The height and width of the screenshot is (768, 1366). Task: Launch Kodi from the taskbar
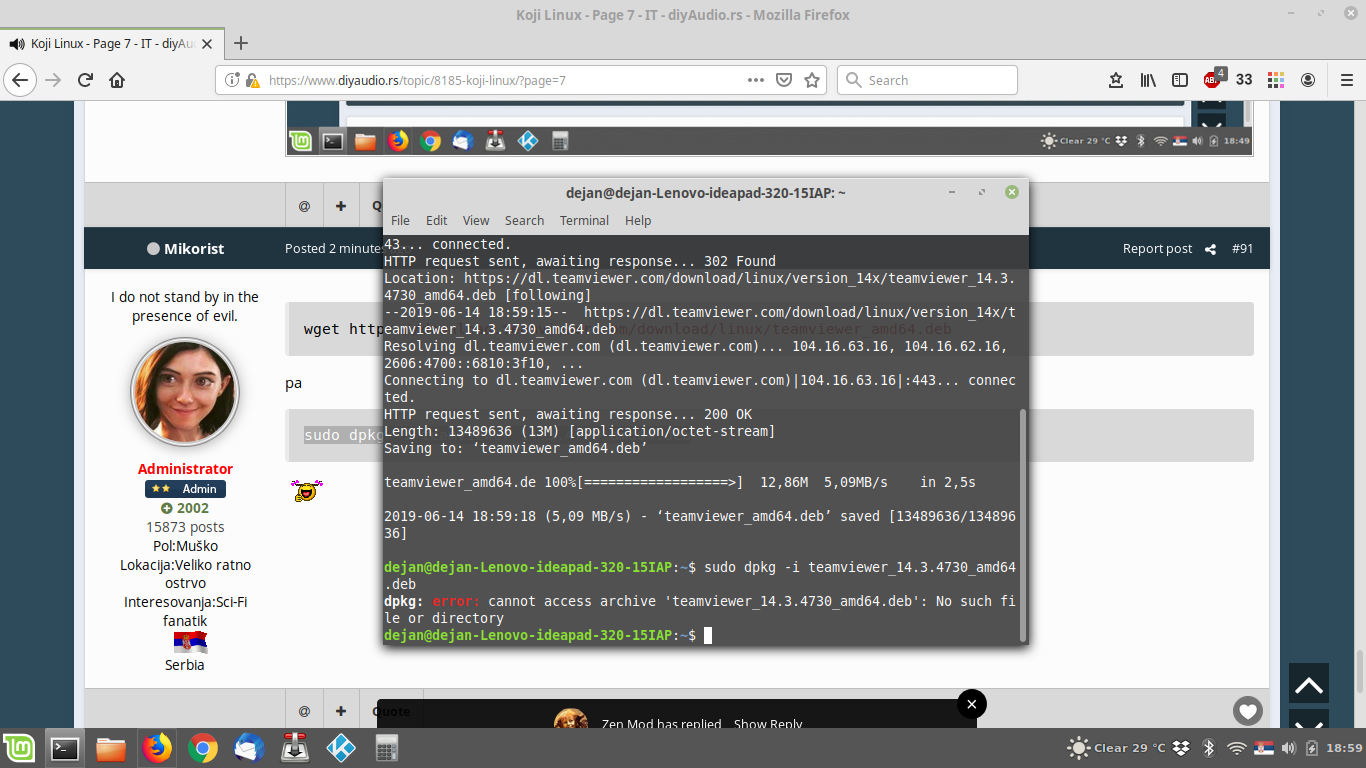[341, 748]
